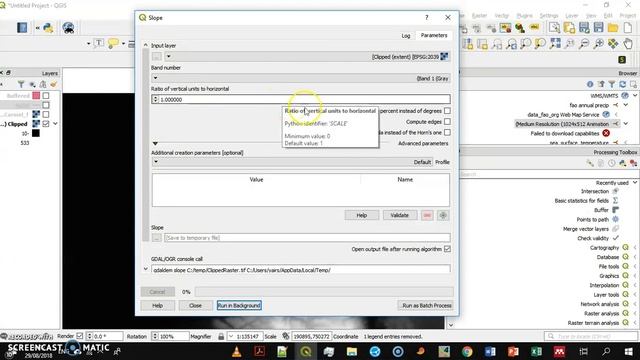Open the Layer Styling panel icon
Viewport: 640px width, 360px height.
click(53, 84)
